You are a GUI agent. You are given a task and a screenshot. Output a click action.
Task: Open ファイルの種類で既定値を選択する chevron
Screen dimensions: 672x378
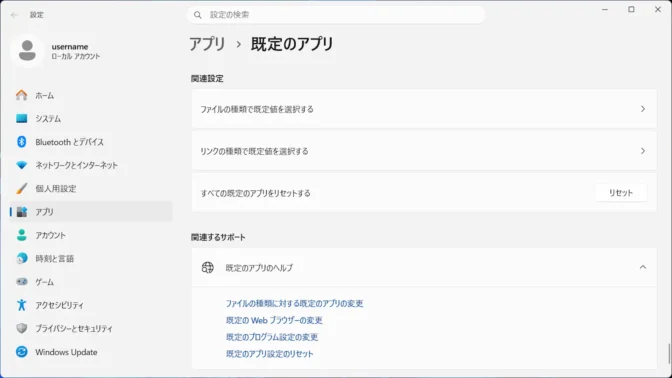point(643,109)
